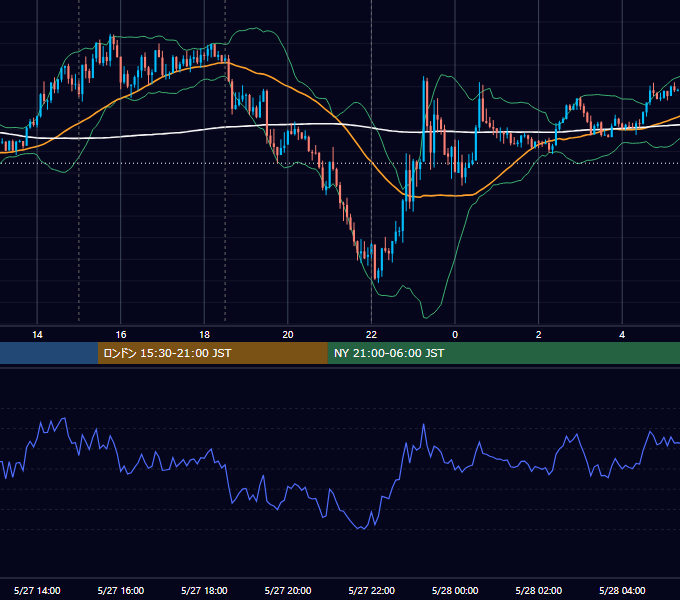Select the 0 hour label on price chart axis
Screen dimensions: 680x600
(455, 335)
